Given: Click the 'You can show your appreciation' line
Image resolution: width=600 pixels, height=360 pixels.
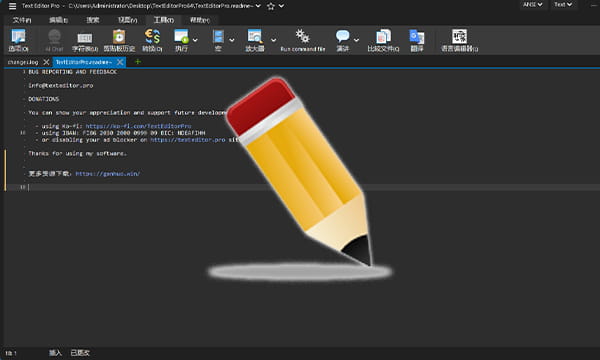Looking at the screenshot, I should [x=127, y=112].
